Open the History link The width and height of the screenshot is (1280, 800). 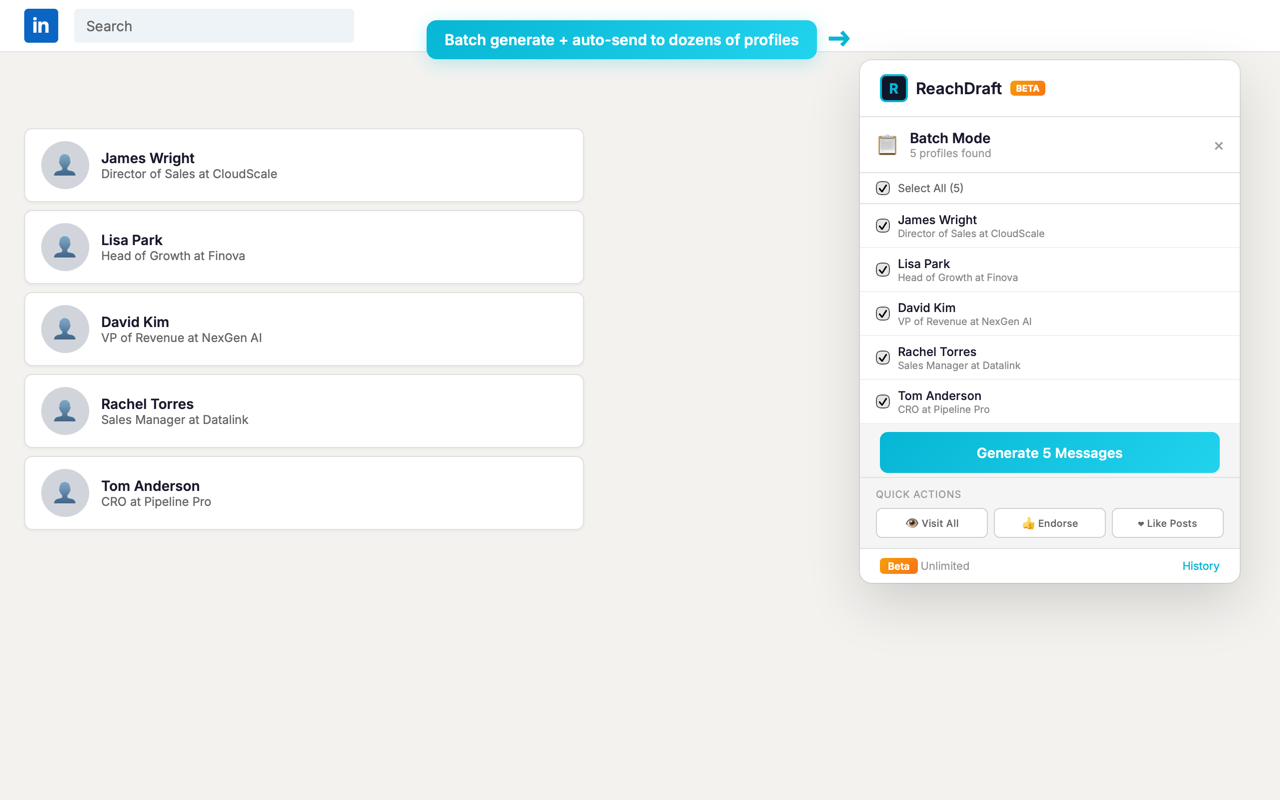coord(1200,566)
